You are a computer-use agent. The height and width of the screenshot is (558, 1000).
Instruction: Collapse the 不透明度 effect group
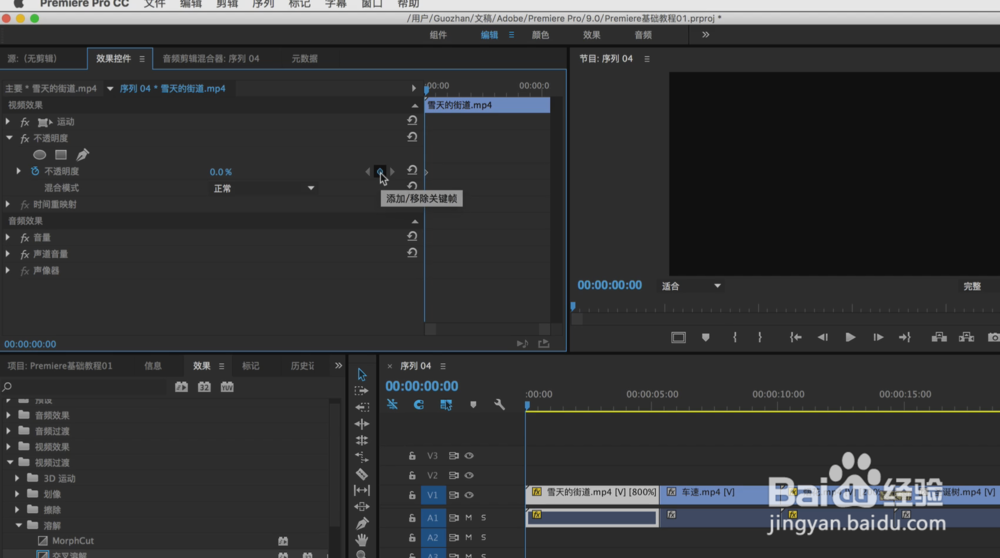pos(9,138)
